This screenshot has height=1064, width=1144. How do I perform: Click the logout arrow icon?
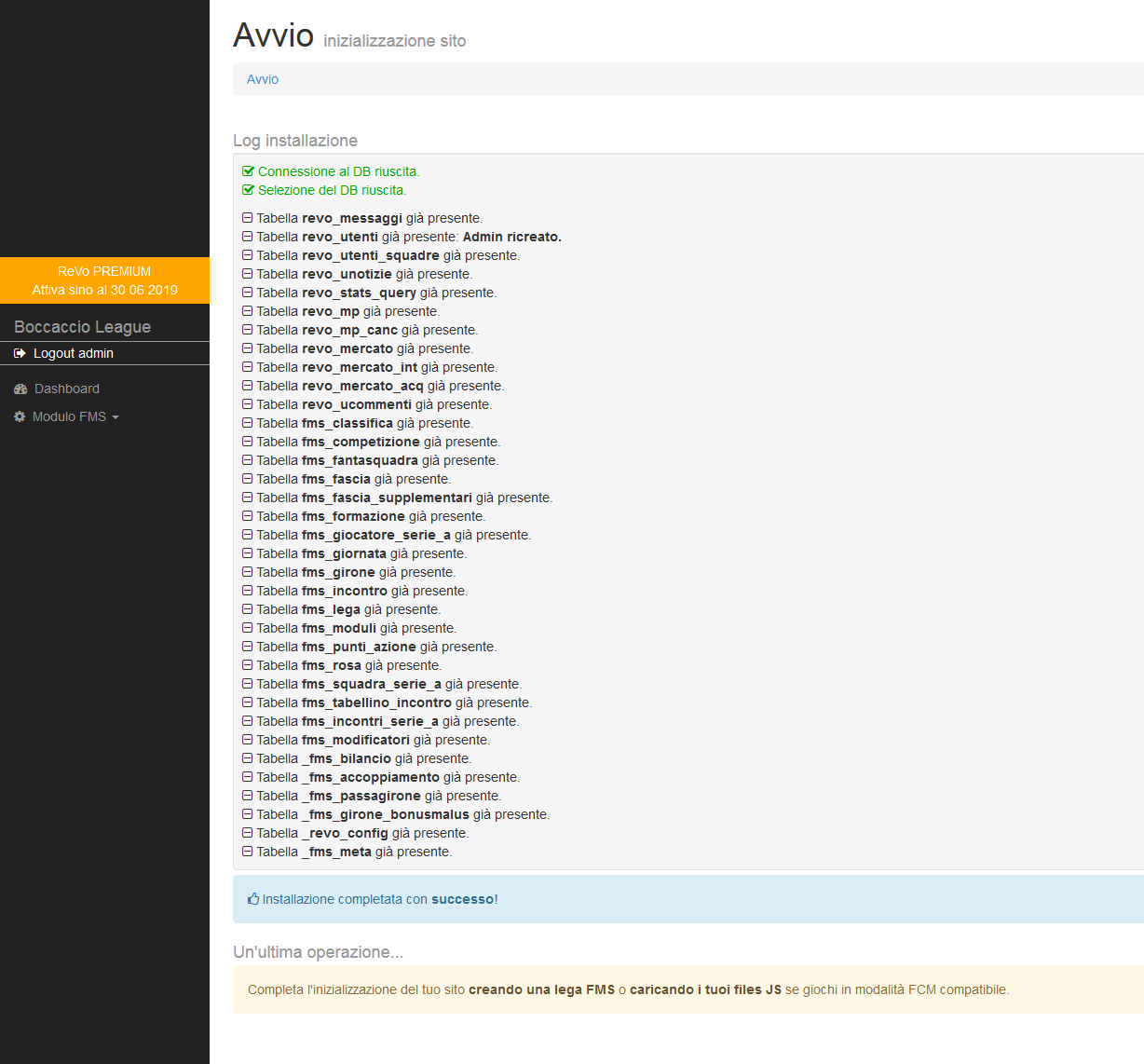coord(20,353)
